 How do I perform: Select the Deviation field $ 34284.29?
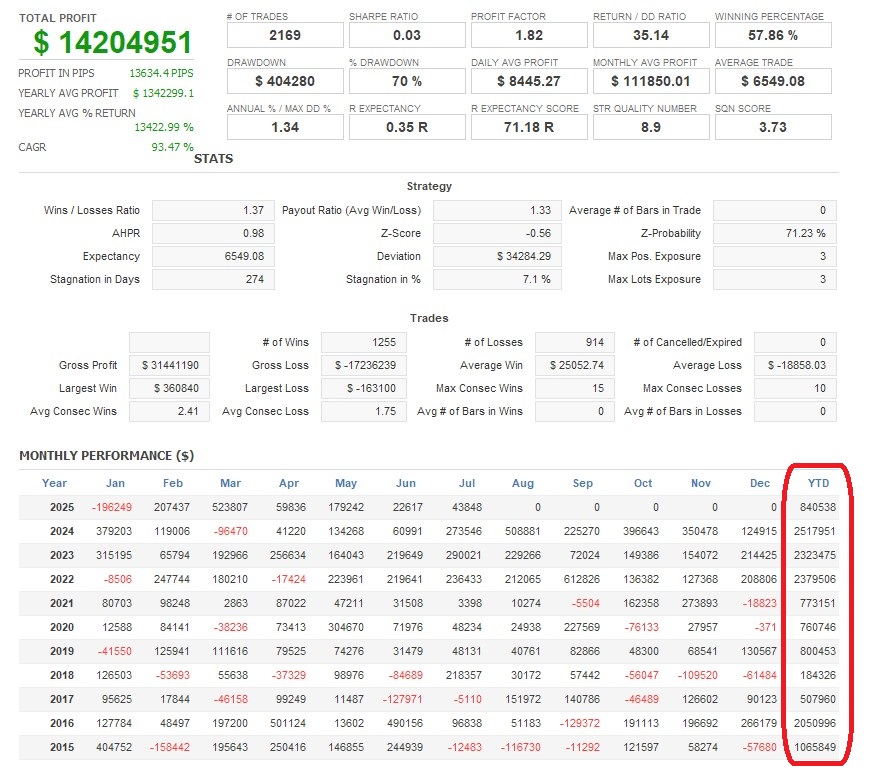[497, 256]
